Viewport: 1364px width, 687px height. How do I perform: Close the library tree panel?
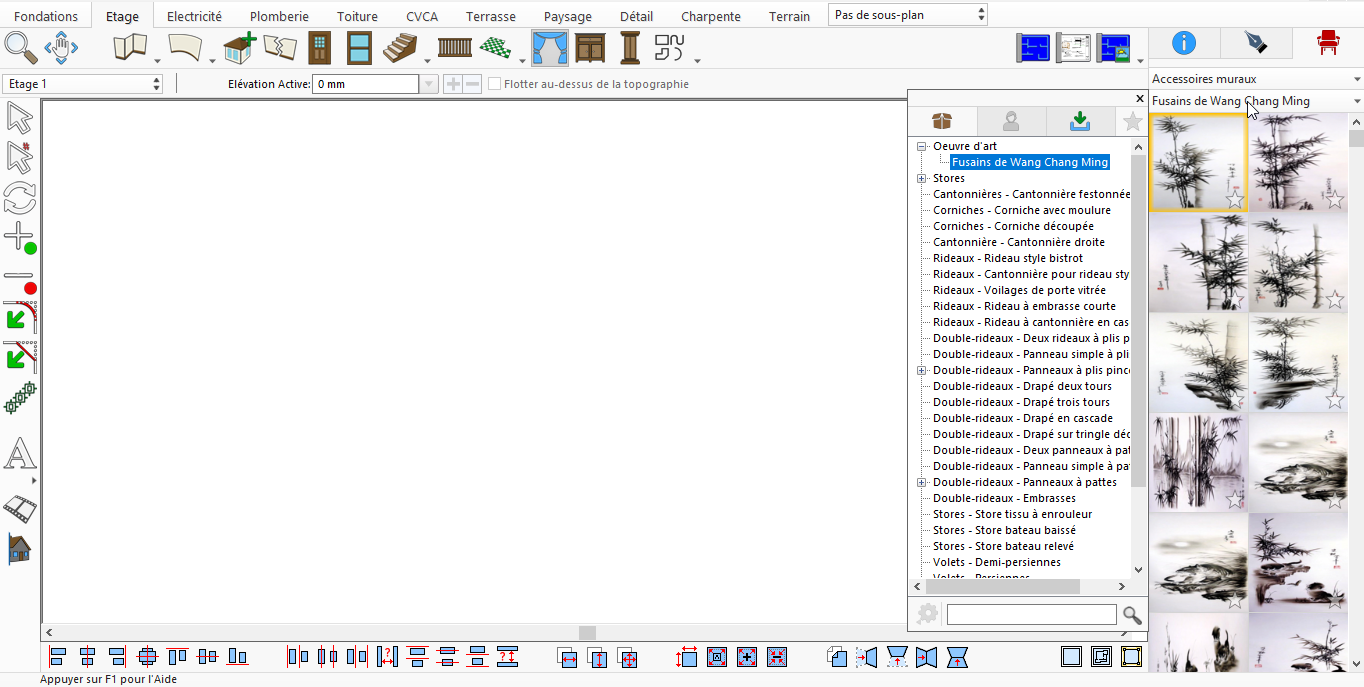[1139, 98]
